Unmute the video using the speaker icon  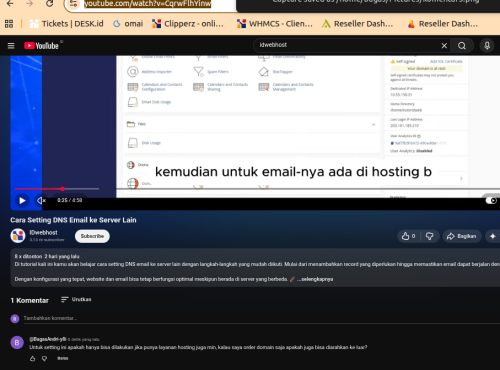[41, 200]
